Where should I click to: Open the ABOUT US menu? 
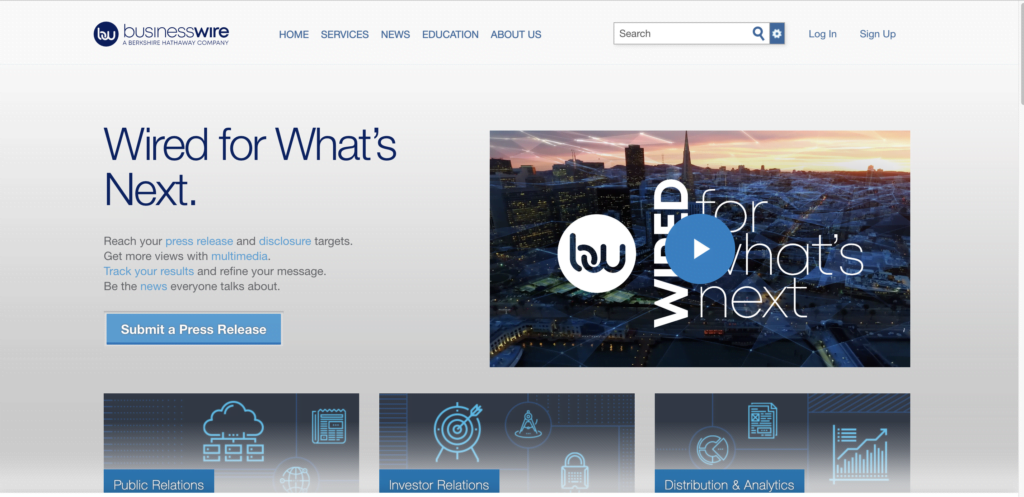coord(516,35)
